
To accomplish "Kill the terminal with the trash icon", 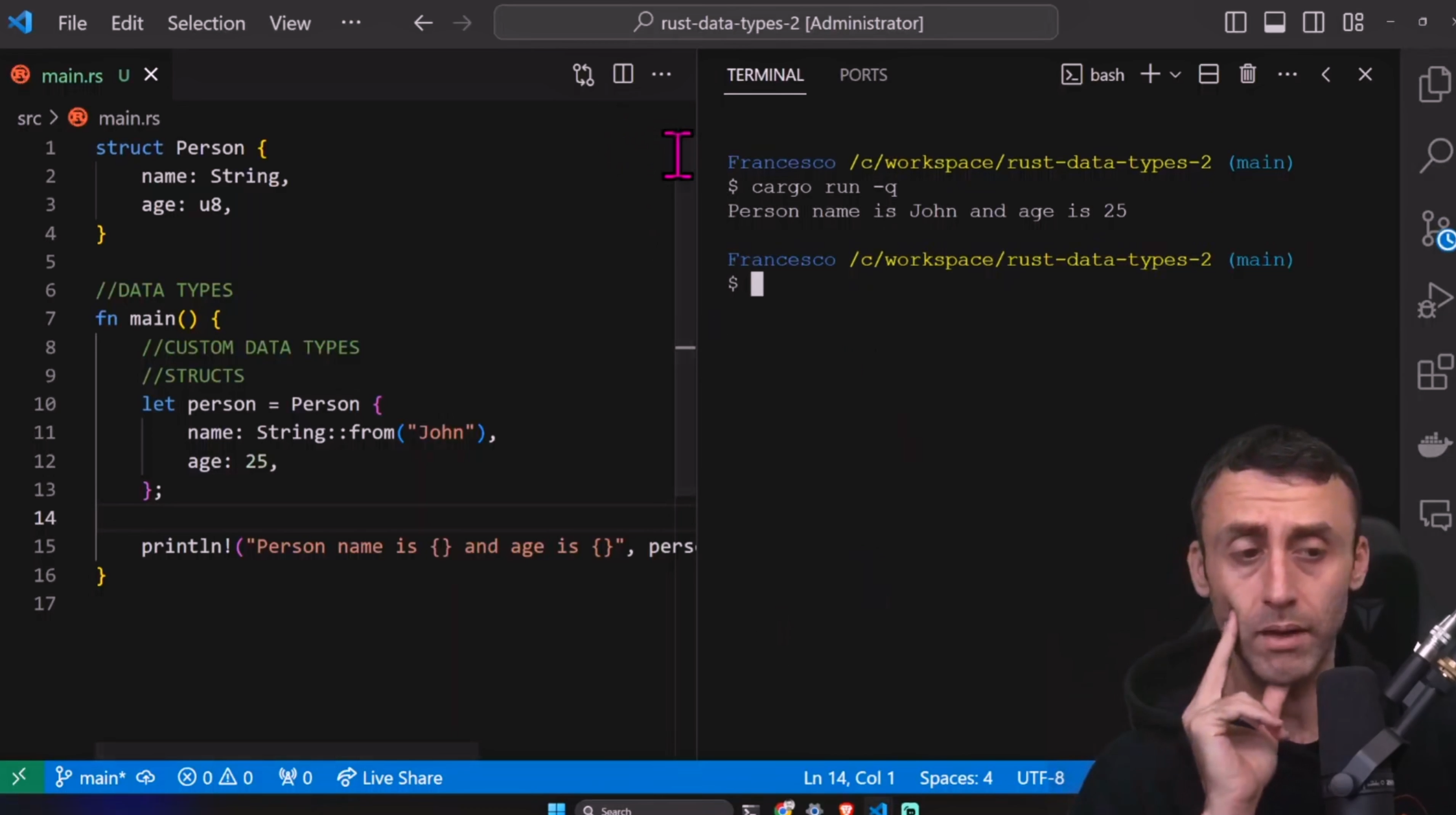I will (x=1247, y=74).
